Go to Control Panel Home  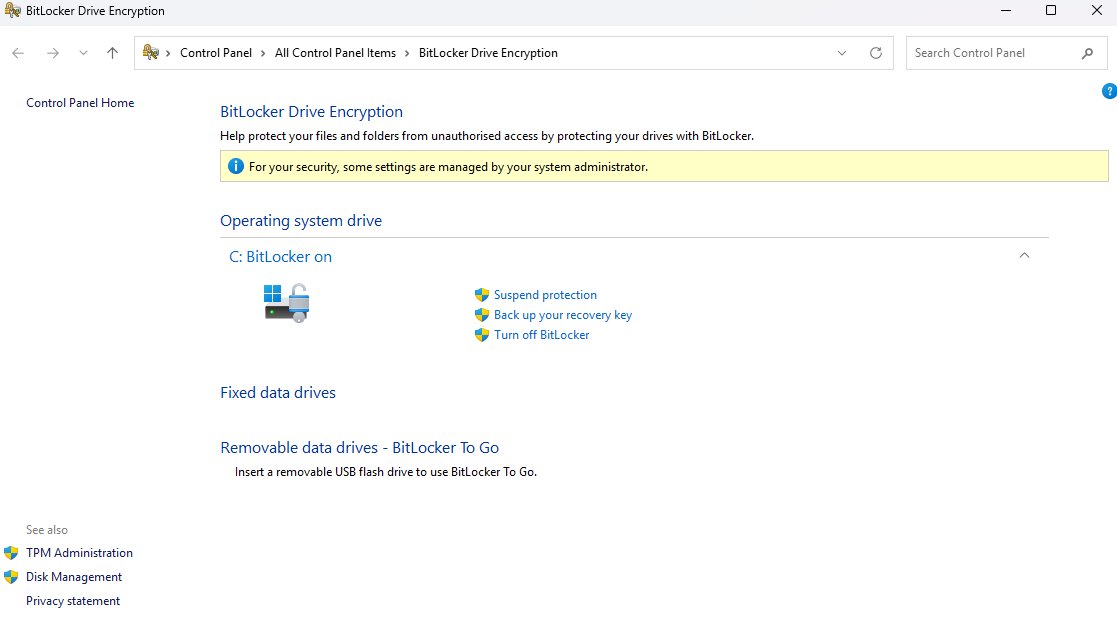click(x=80, y=103)
